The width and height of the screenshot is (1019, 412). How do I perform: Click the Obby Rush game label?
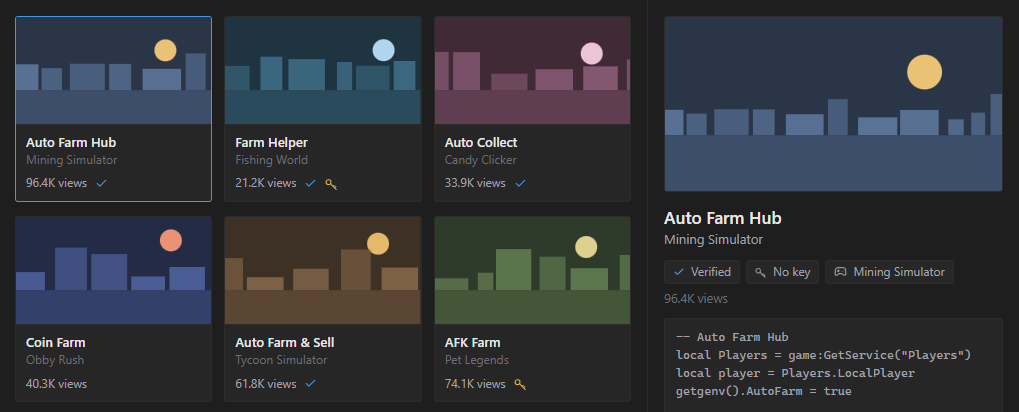point(55,360)
